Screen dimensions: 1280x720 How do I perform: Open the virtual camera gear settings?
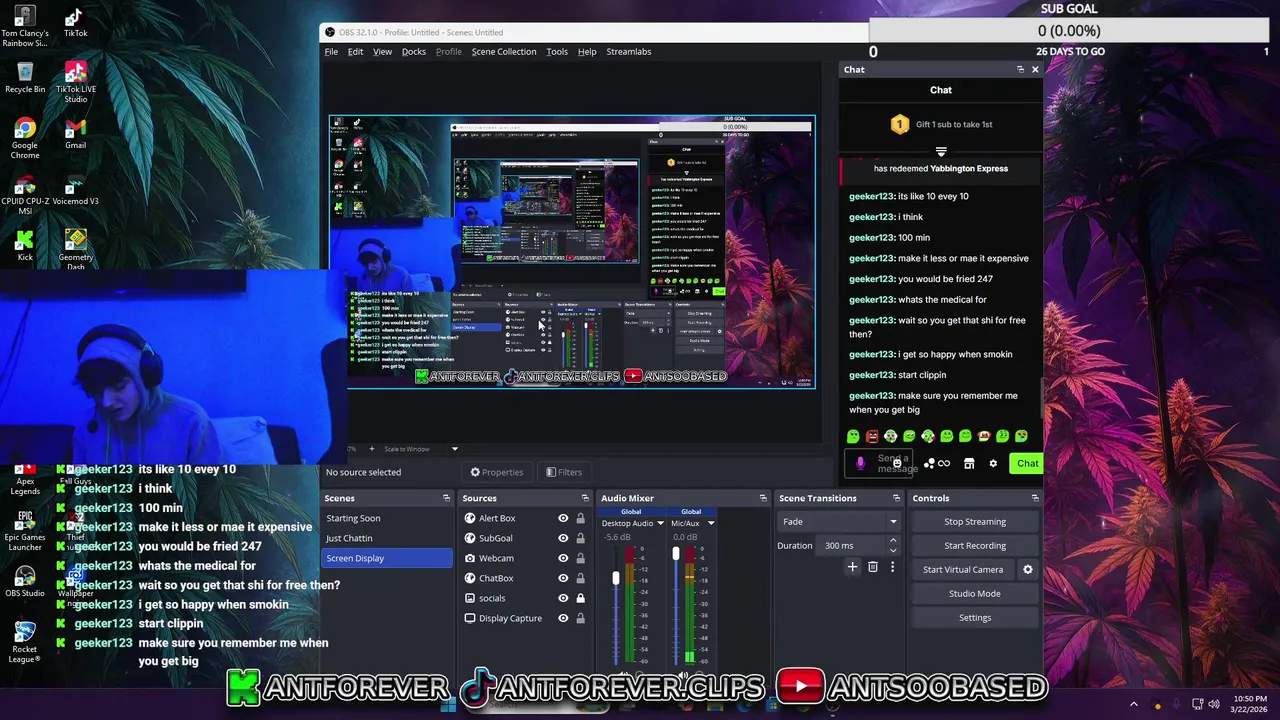point(1027,569)
